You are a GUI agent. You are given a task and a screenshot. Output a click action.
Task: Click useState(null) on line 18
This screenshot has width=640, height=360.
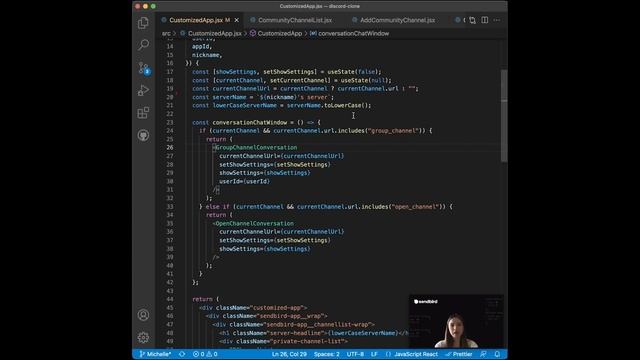coord(364,80)
